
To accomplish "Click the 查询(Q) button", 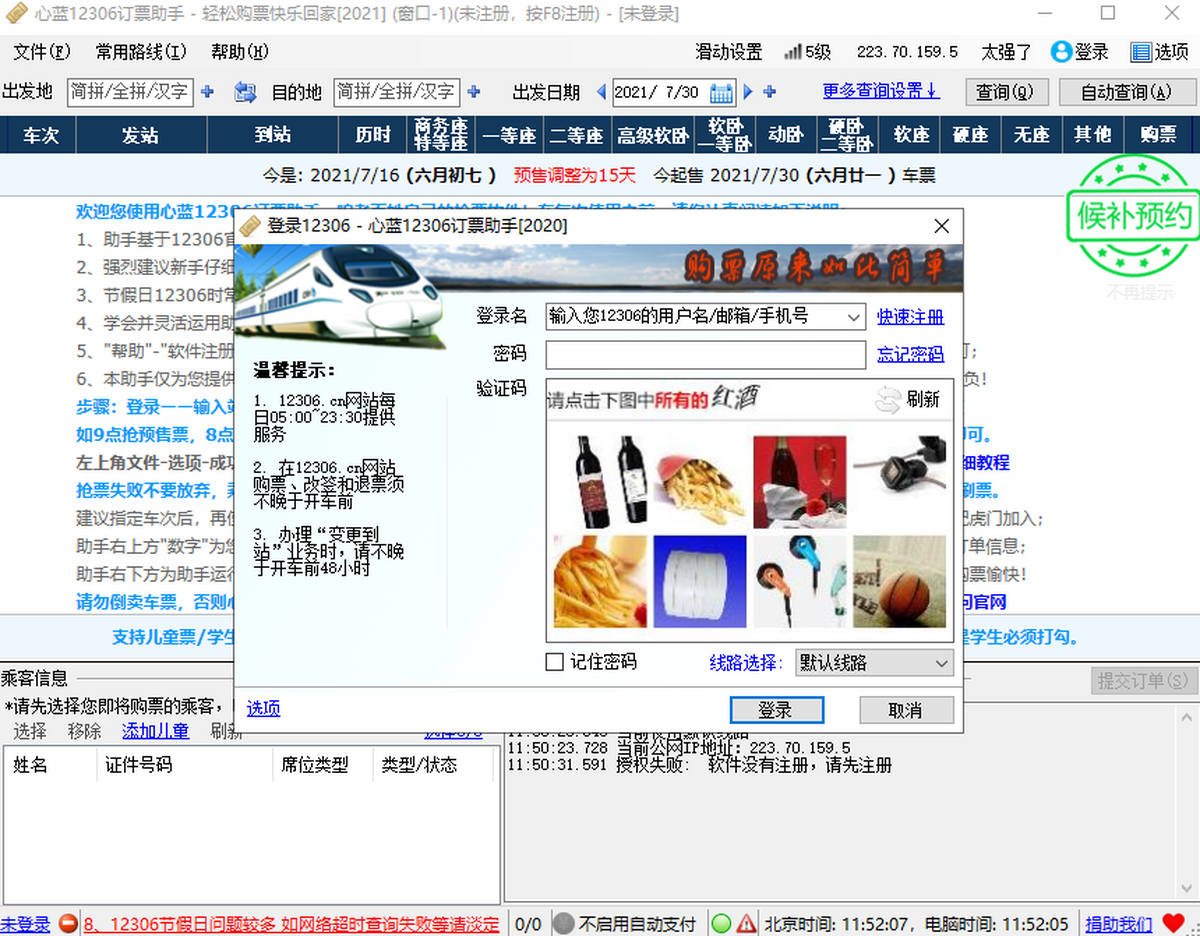I will click(x=1005, y=91).
